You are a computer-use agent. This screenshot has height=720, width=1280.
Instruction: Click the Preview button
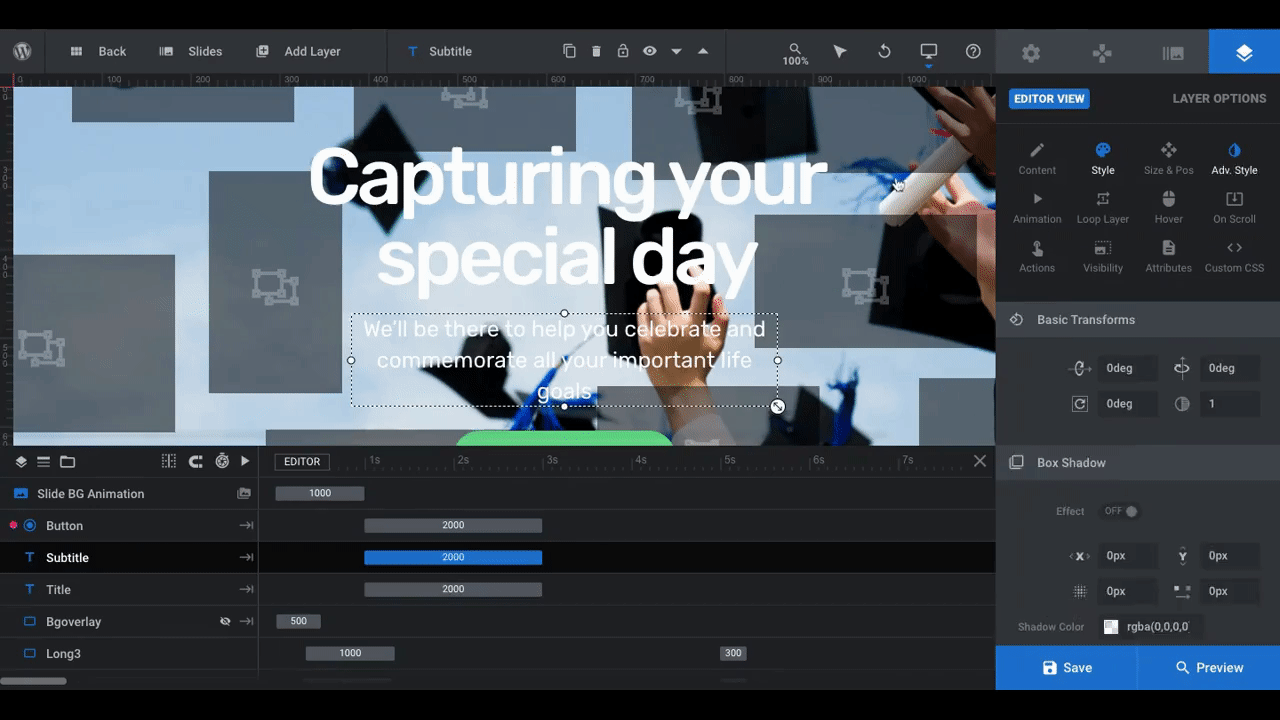(x=1209, y=667)
